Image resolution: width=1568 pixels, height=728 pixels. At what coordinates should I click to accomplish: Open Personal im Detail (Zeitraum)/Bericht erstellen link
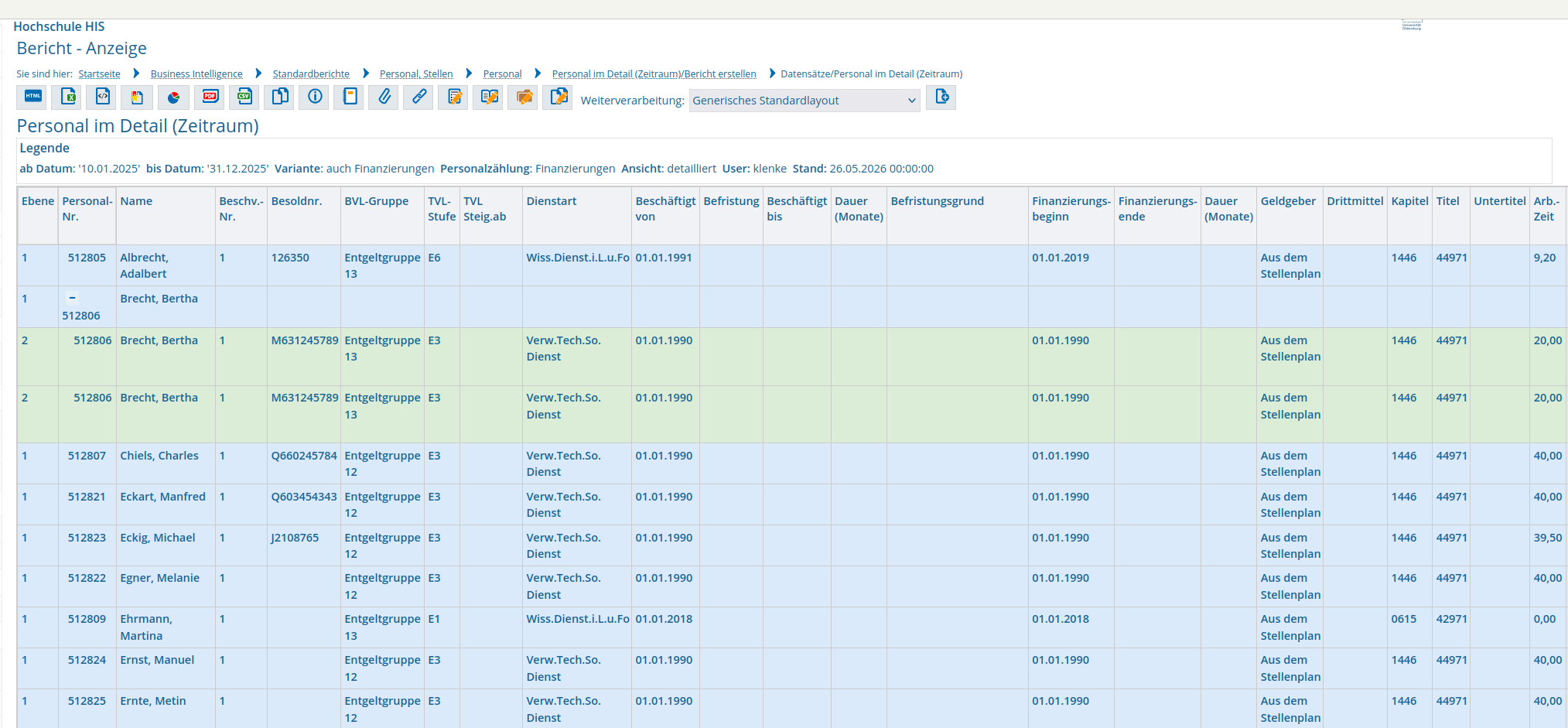pyautogui.click(x=654, y=74)
